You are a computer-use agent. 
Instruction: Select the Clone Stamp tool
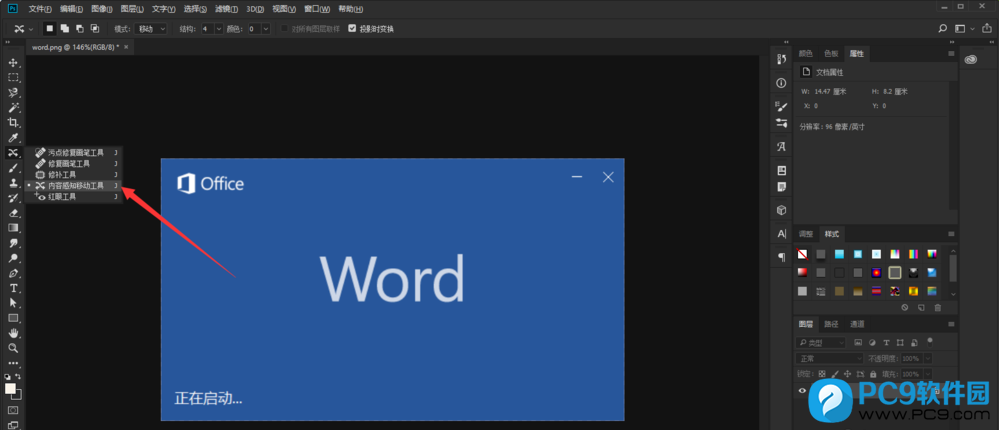[x=13, y=183]
